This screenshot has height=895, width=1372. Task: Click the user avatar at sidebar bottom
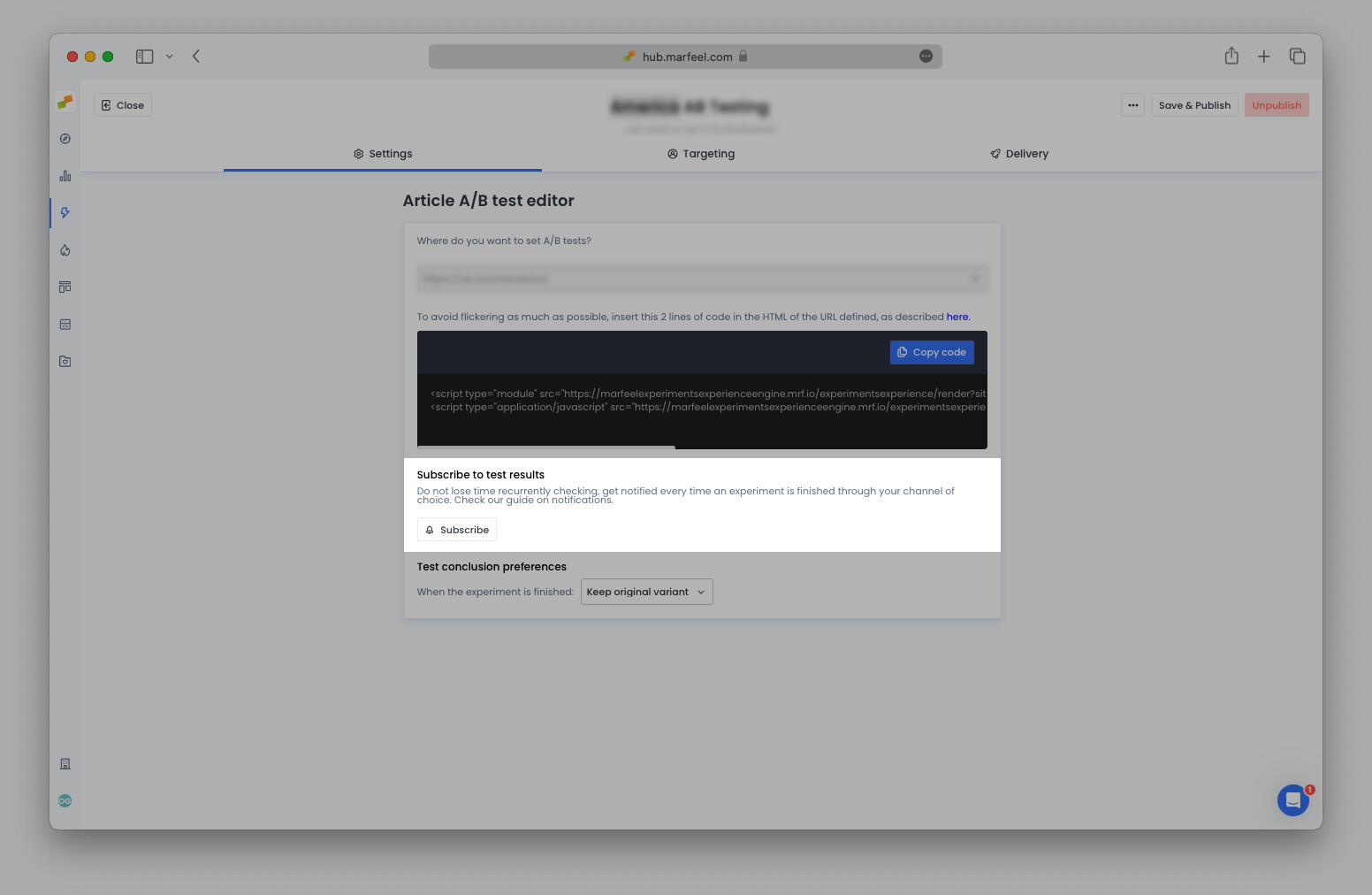click(65, 800)
